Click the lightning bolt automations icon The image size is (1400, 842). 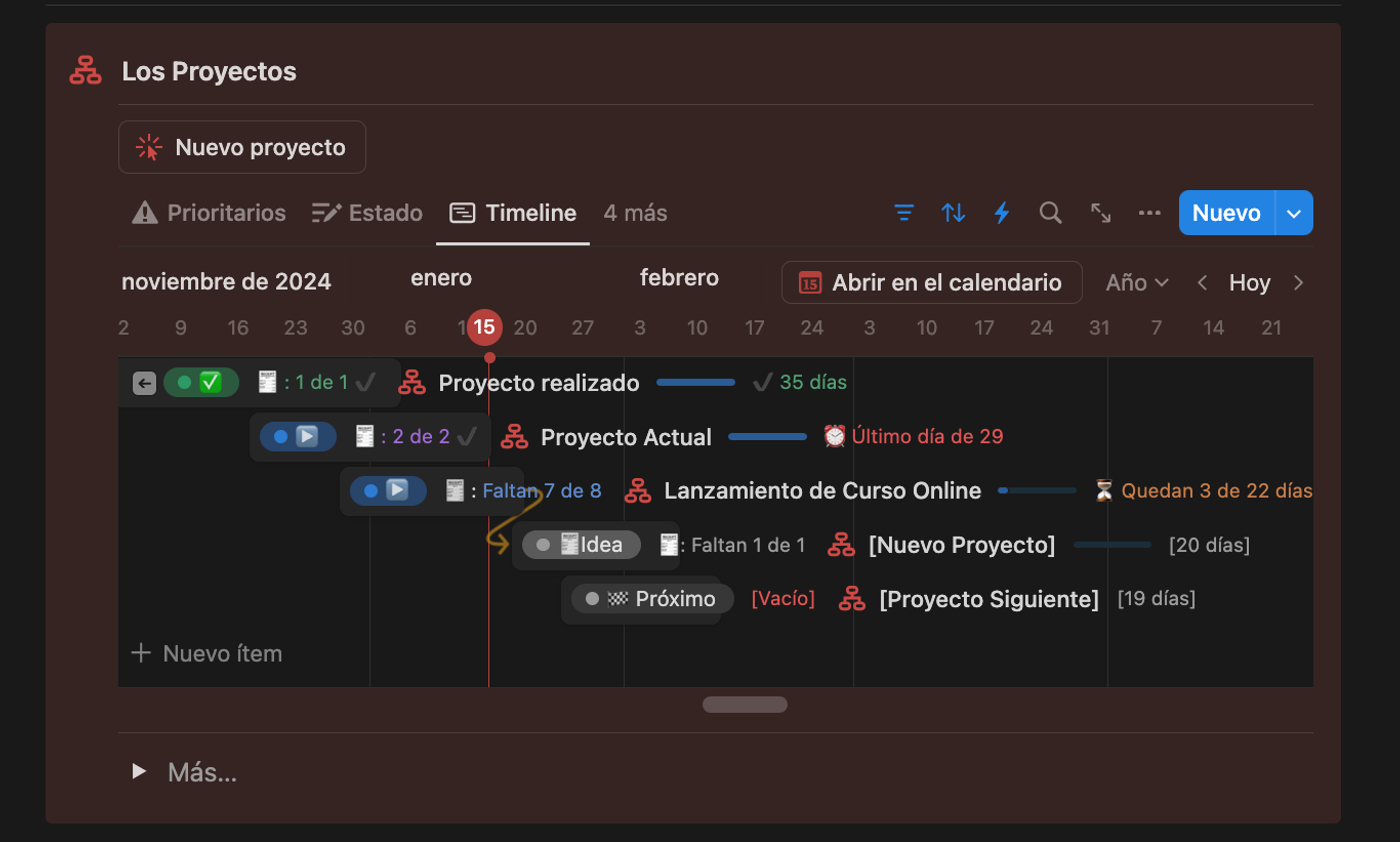(x=1001, y=213)
